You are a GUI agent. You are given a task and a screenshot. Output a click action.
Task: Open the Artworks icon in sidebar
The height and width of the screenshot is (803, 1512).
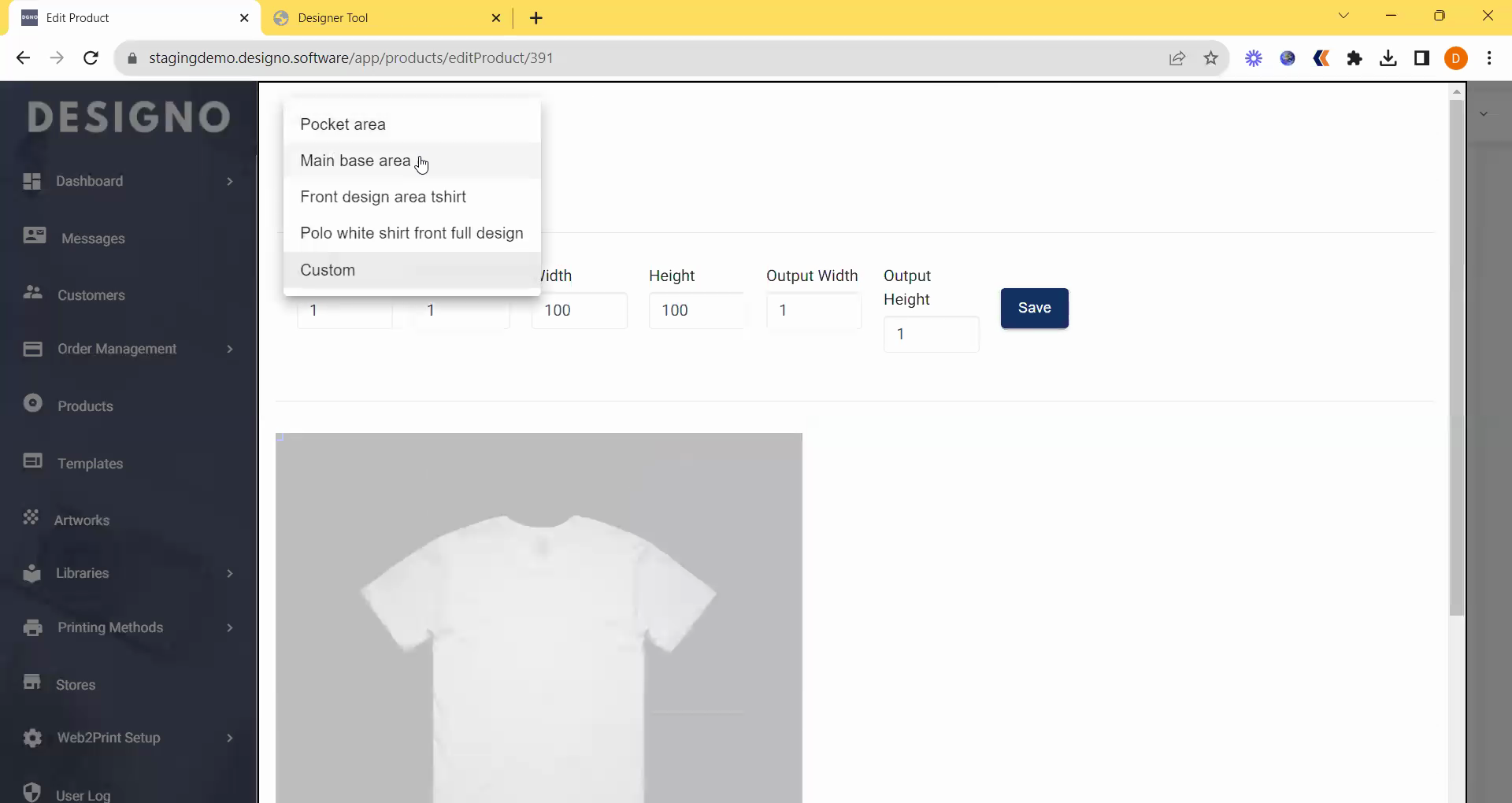(x=31, y=517)
